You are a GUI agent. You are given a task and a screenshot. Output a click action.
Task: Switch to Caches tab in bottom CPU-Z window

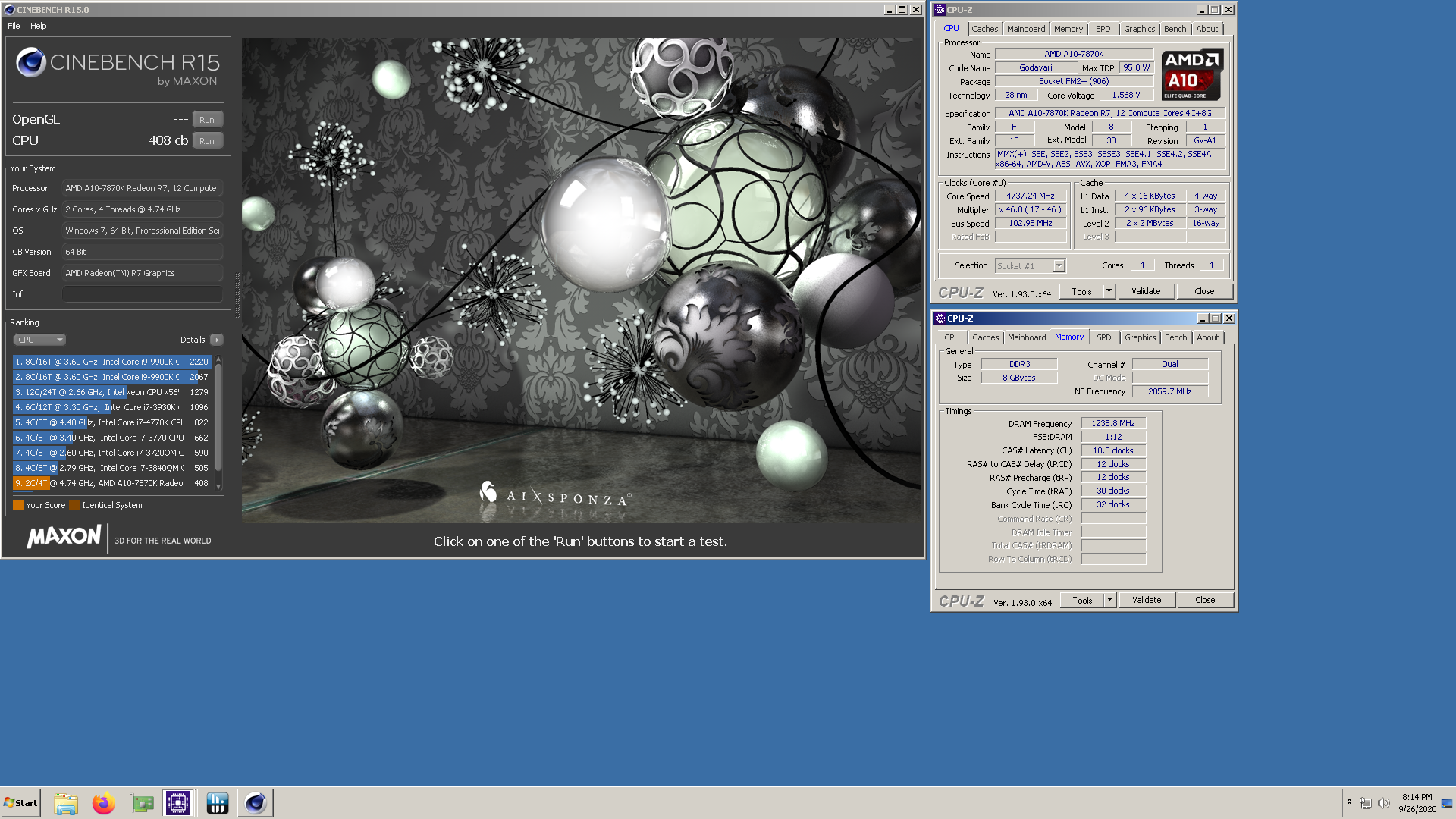986,337
